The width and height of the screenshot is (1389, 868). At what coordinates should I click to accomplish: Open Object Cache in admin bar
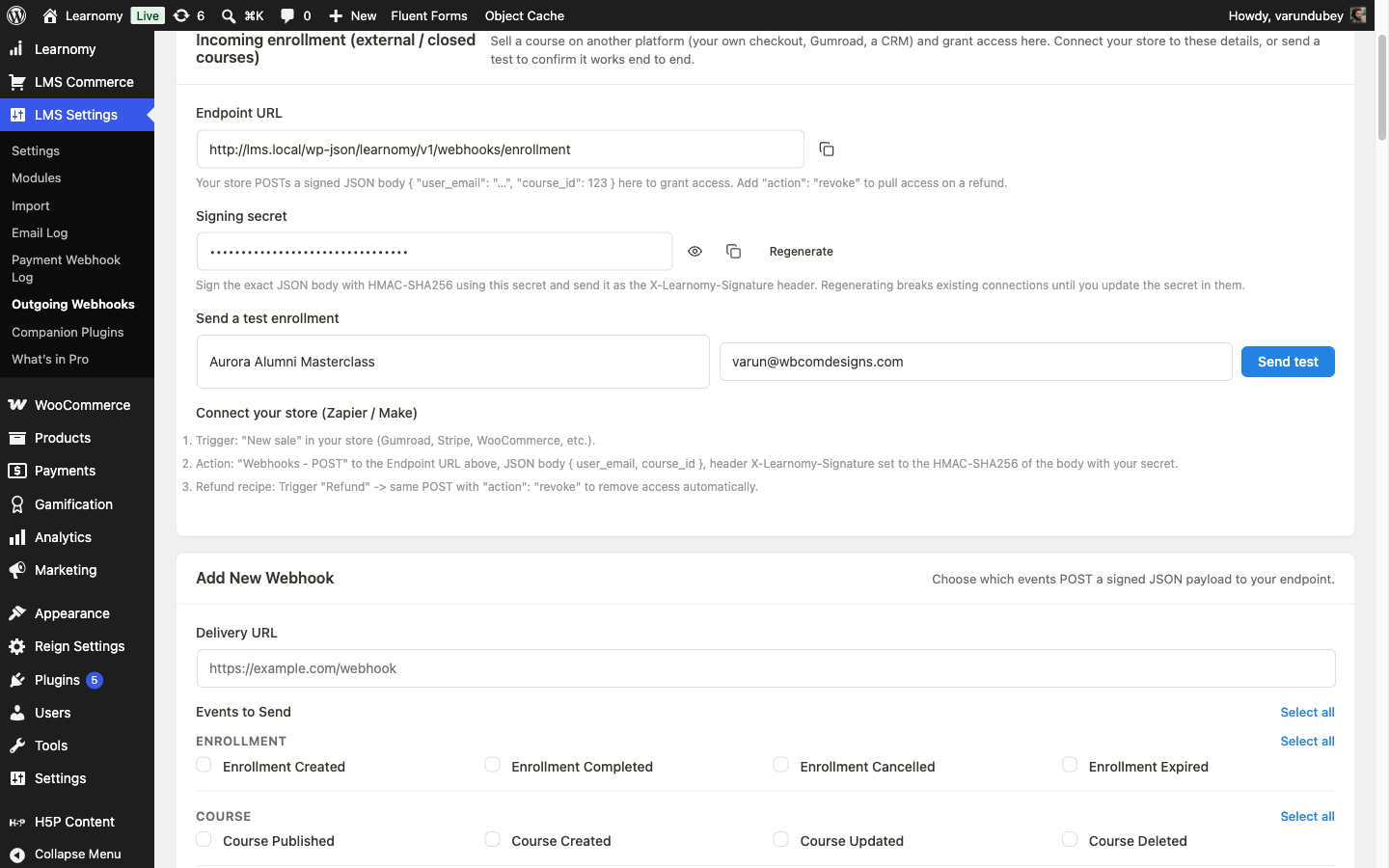[x=525, y=15]
